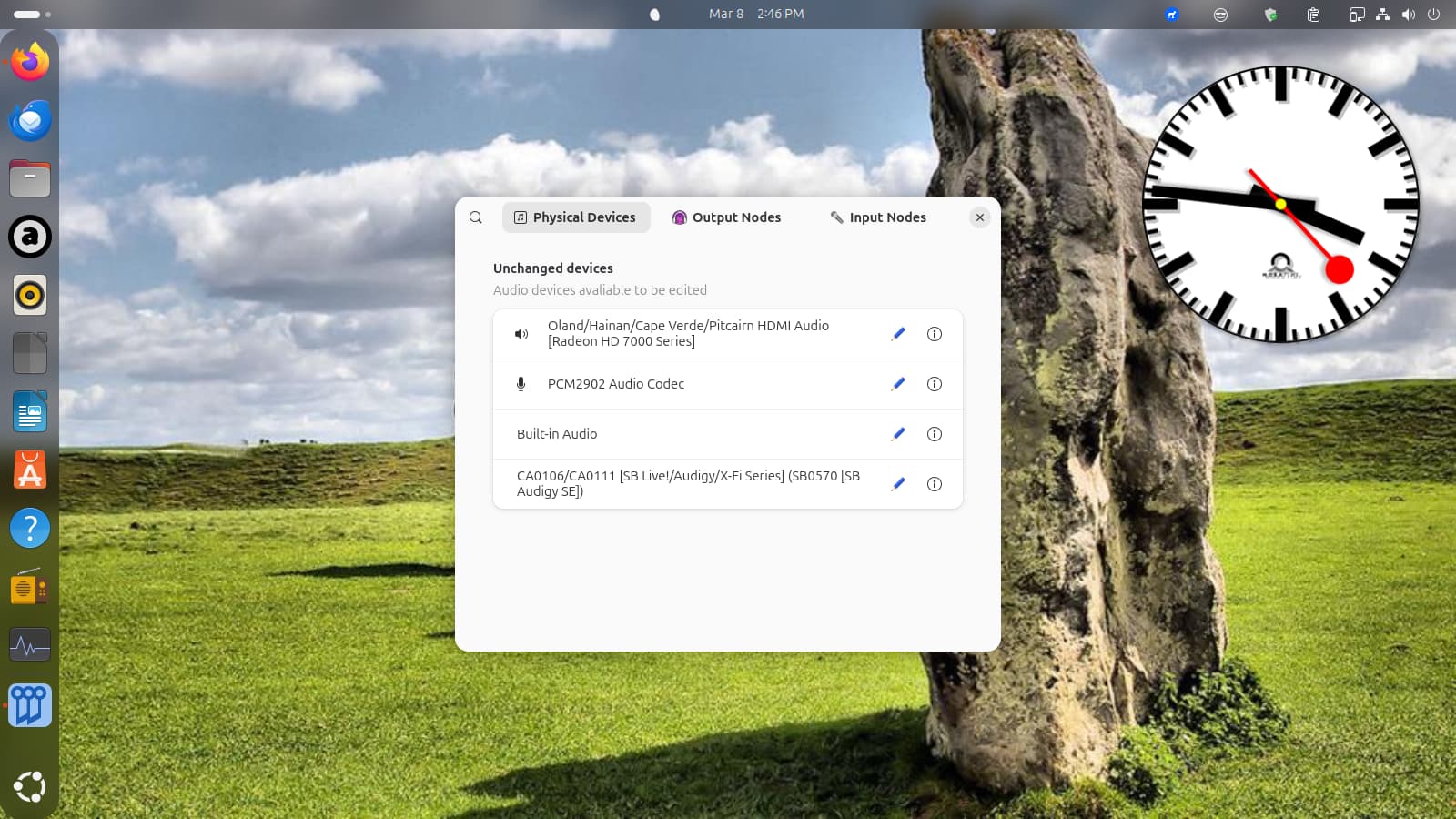Open info for the SB Audigy device

934,484
